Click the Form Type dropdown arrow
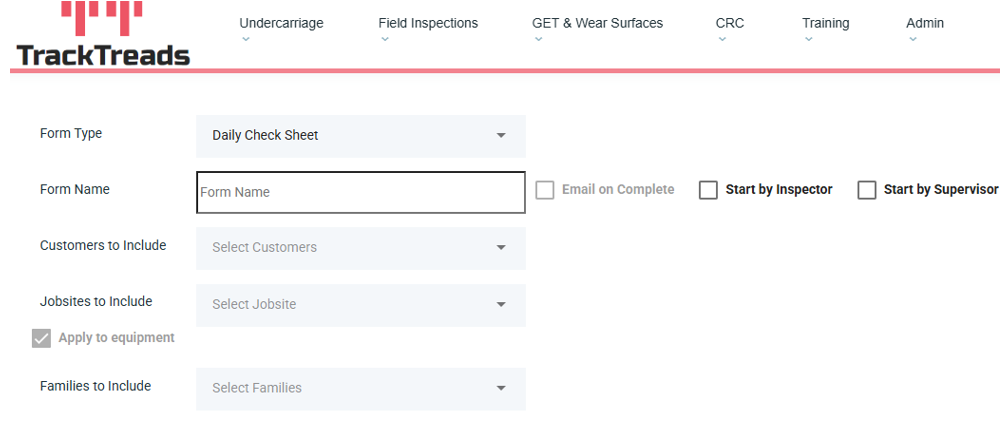 (x=501, y=136)
